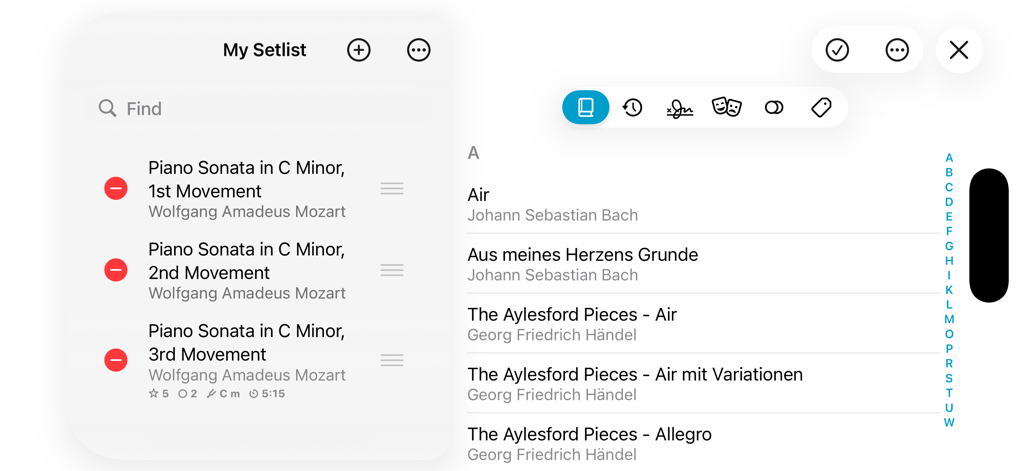Switch to the Recent history tab
The width and height of the screenshot is (1024, 471).
(x=632, y=107)
